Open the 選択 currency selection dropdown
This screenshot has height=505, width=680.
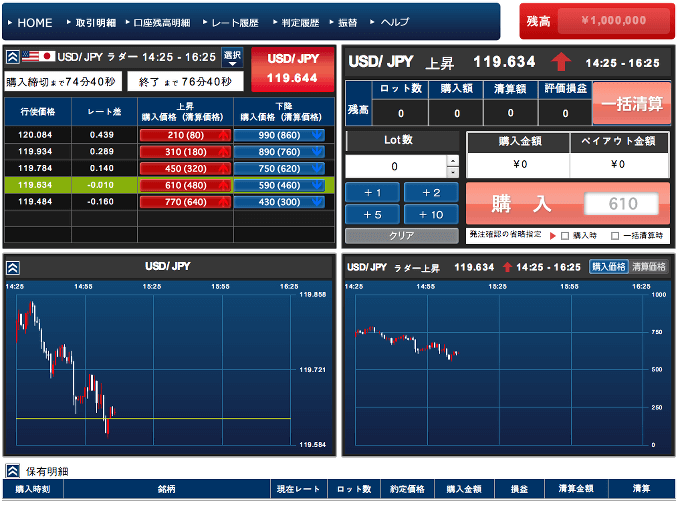coord(232,57)
